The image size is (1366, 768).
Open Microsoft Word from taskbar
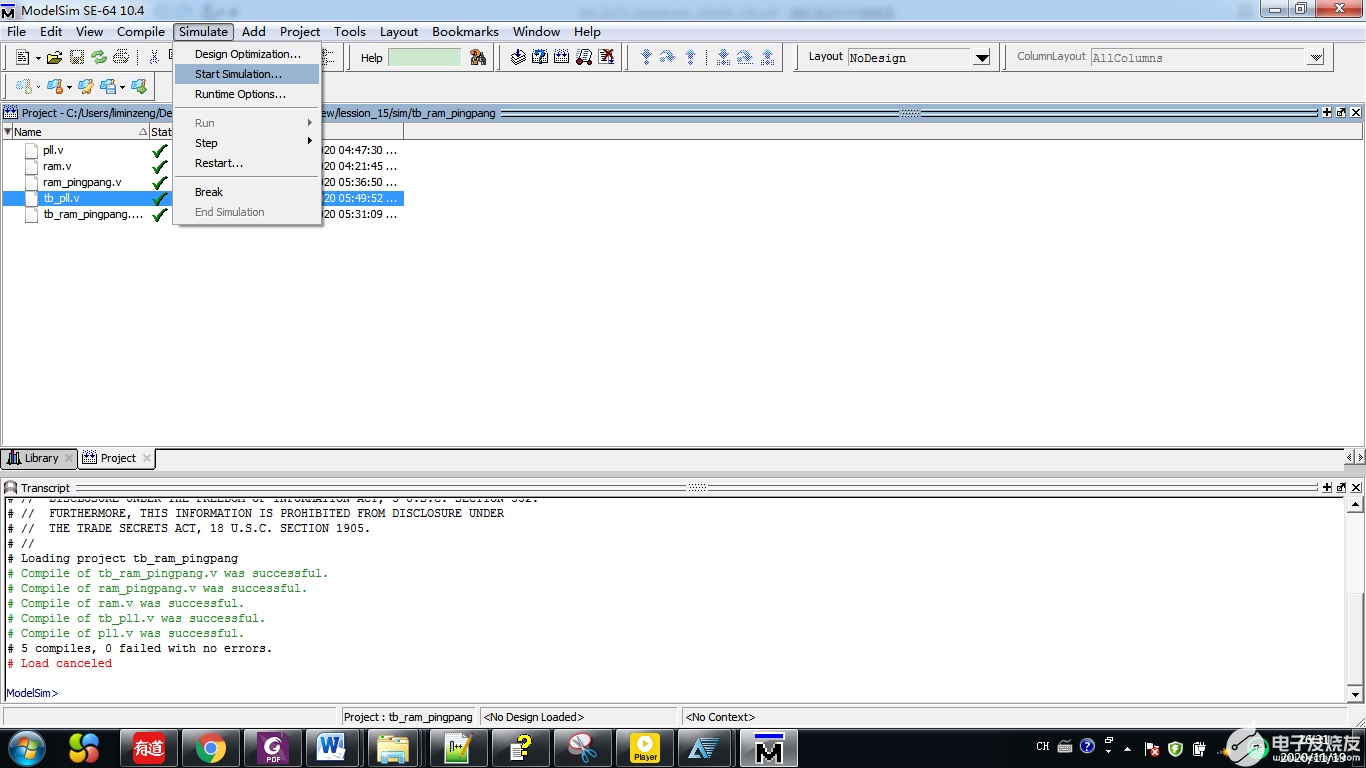pos(330,748)
